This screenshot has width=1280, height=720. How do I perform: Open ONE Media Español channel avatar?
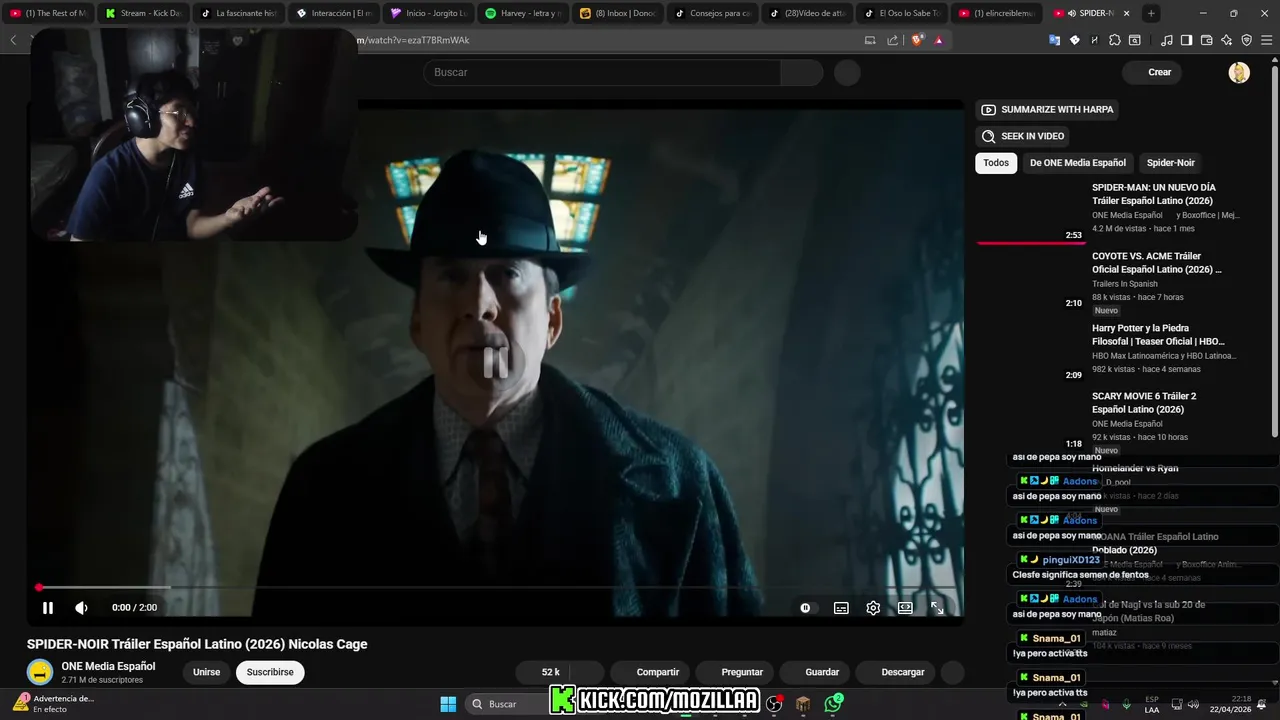coord(39,672)
